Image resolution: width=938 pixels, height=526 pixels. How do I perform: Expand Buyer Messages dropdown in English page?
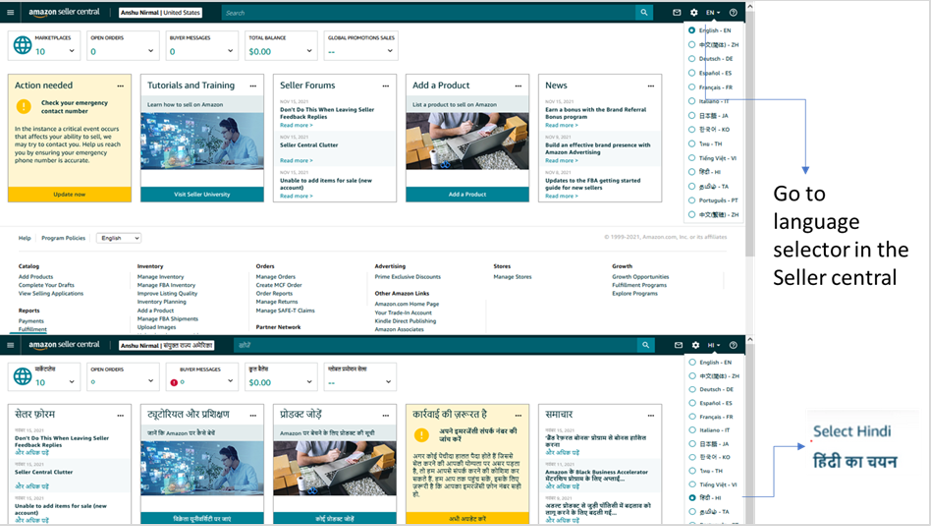[230, 51]
